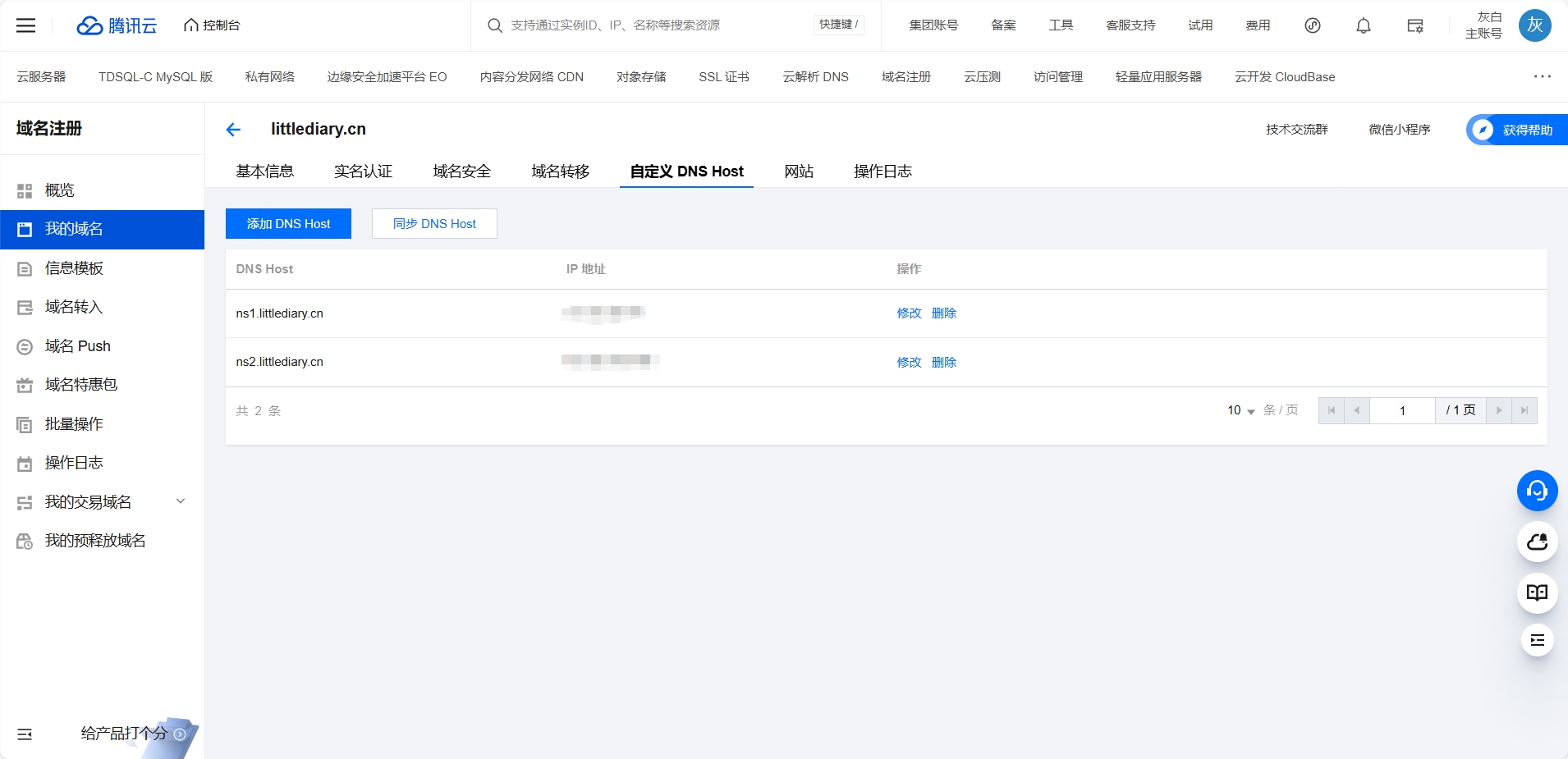The image size is (1568, 759).
Task: Open 客服支持 in top bar
Action: point(1130,25)
